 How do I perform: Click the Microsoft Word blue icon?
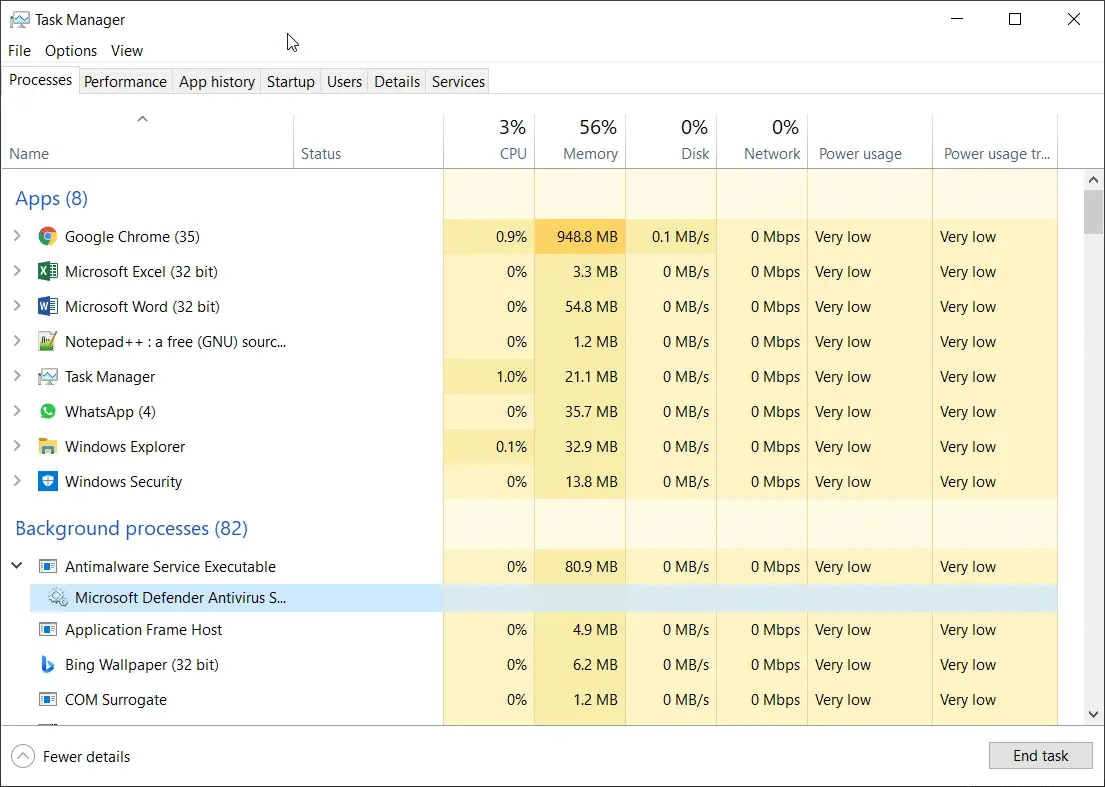tap(47, 306)
